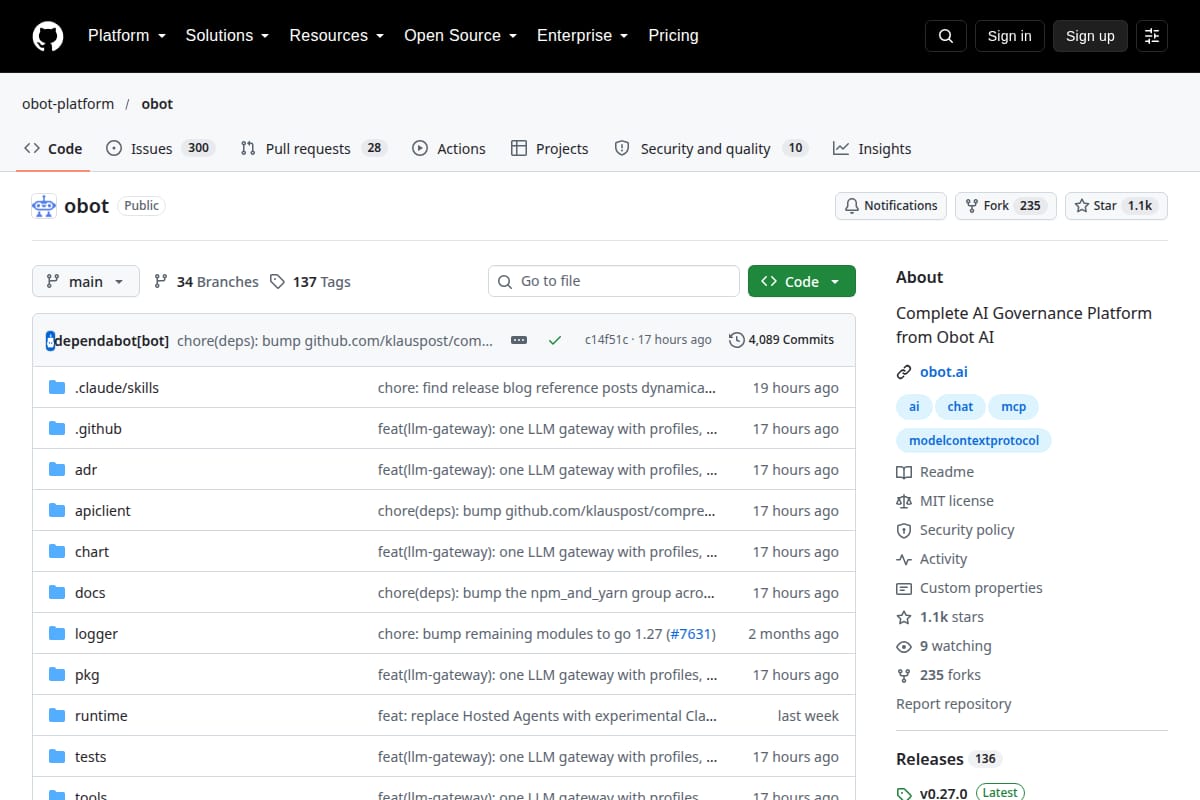Switch to the Issues tab
Screen dimensions: 1200x800
(160, 149)
